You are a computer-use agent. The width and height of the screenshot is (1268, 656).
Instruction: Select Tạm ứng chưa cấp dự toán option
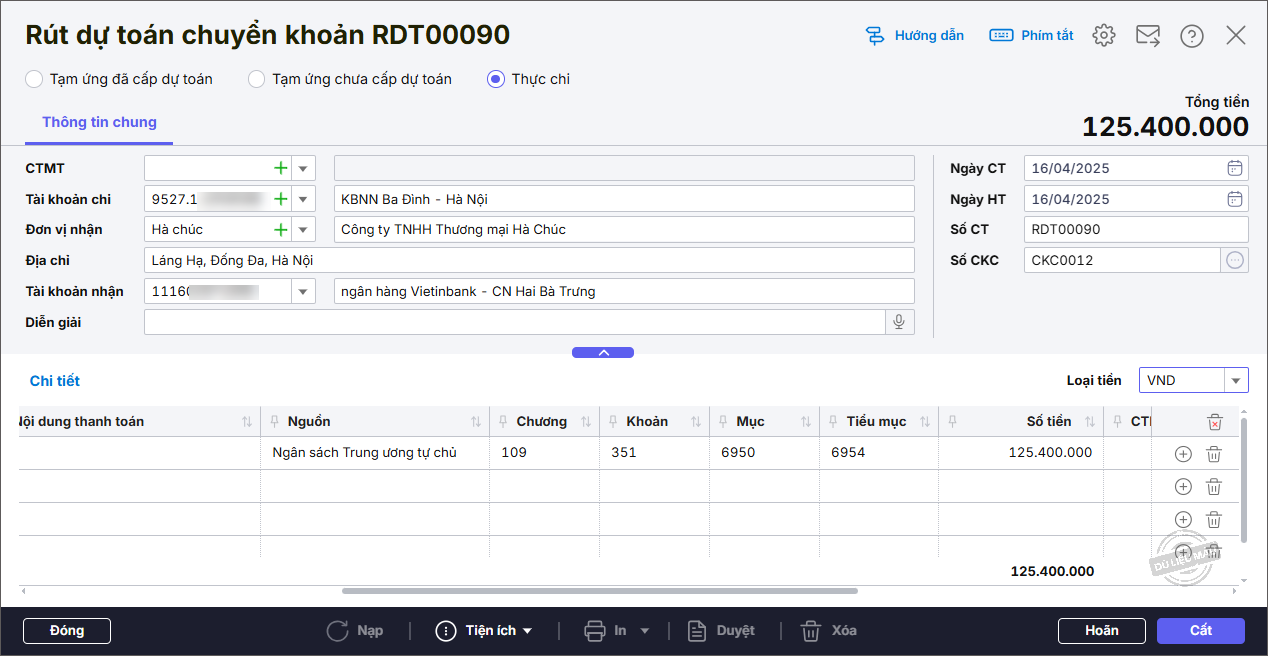coord(257,79)
